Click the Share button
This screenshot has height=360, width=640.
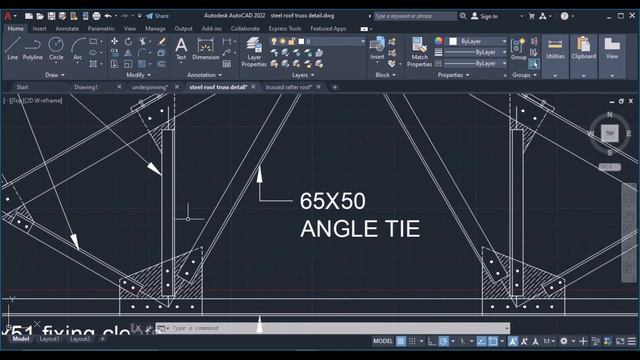point(158,16)
